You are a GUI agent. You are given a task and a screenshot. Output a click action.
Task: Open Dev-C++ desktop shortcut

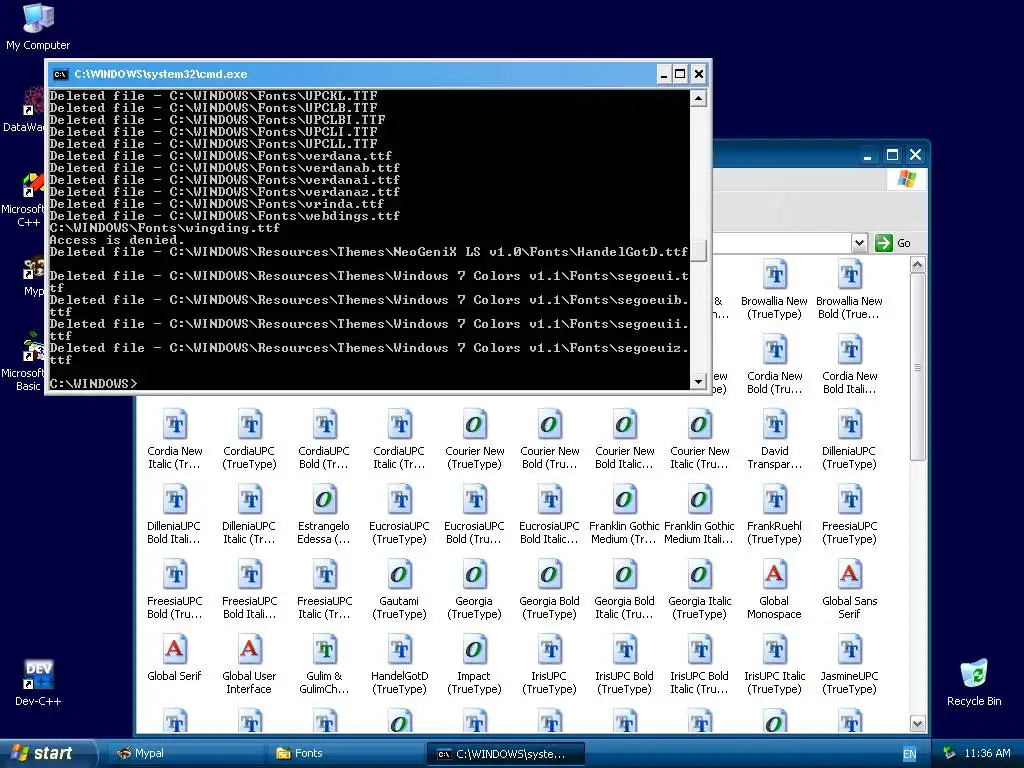point(38,682)
